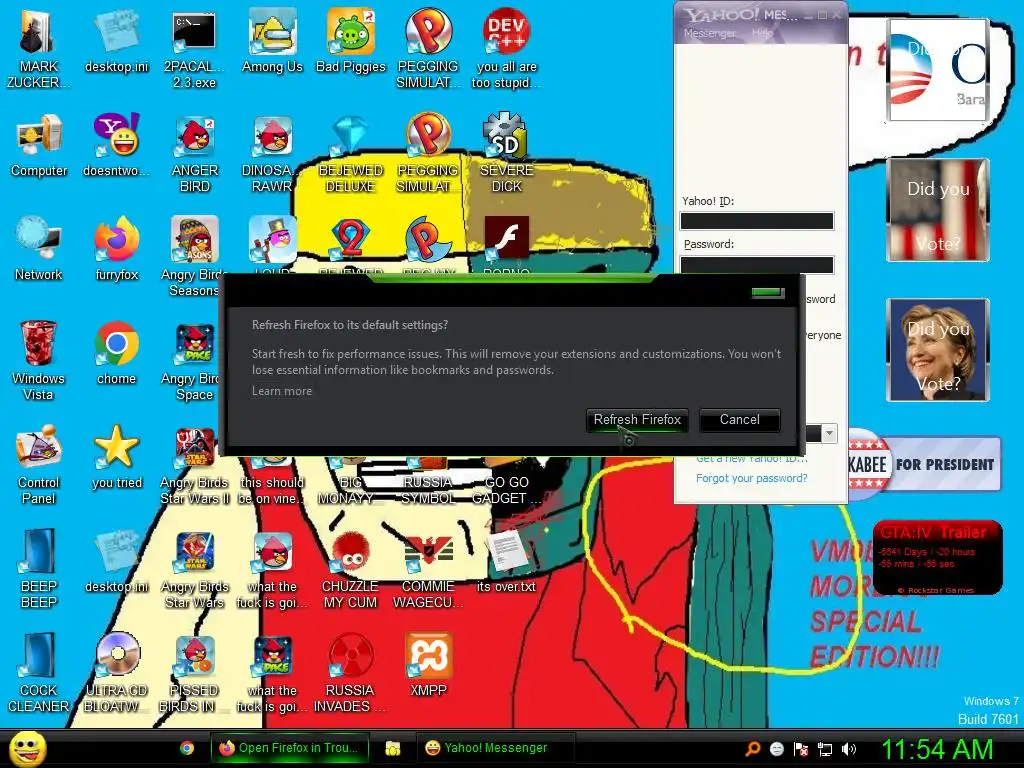Screen dimensions: 1024x768
Task: Open the Computer desktop icon
Action: (39, 145)
